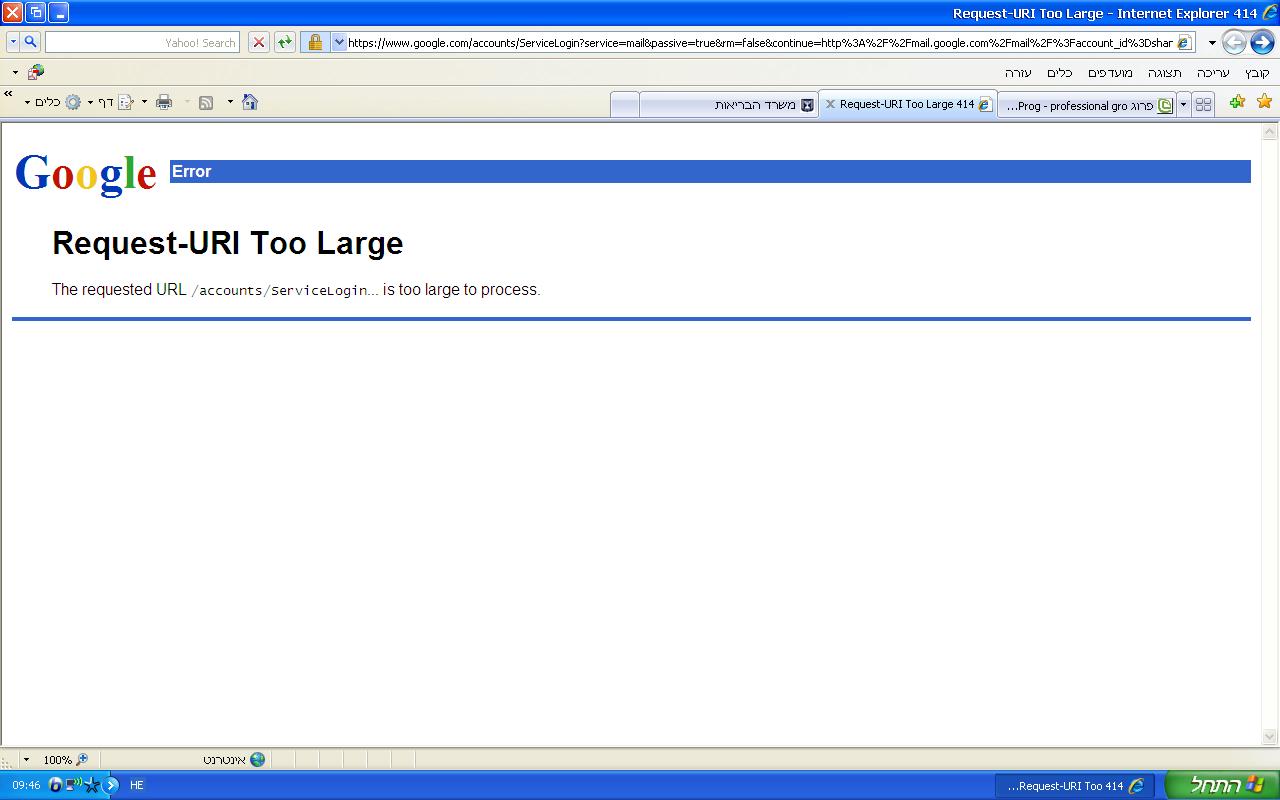Open the כלים (Tools) menu in menu bar
1280x800 pixels.
pyautogui.click(x=1060, y=73)
